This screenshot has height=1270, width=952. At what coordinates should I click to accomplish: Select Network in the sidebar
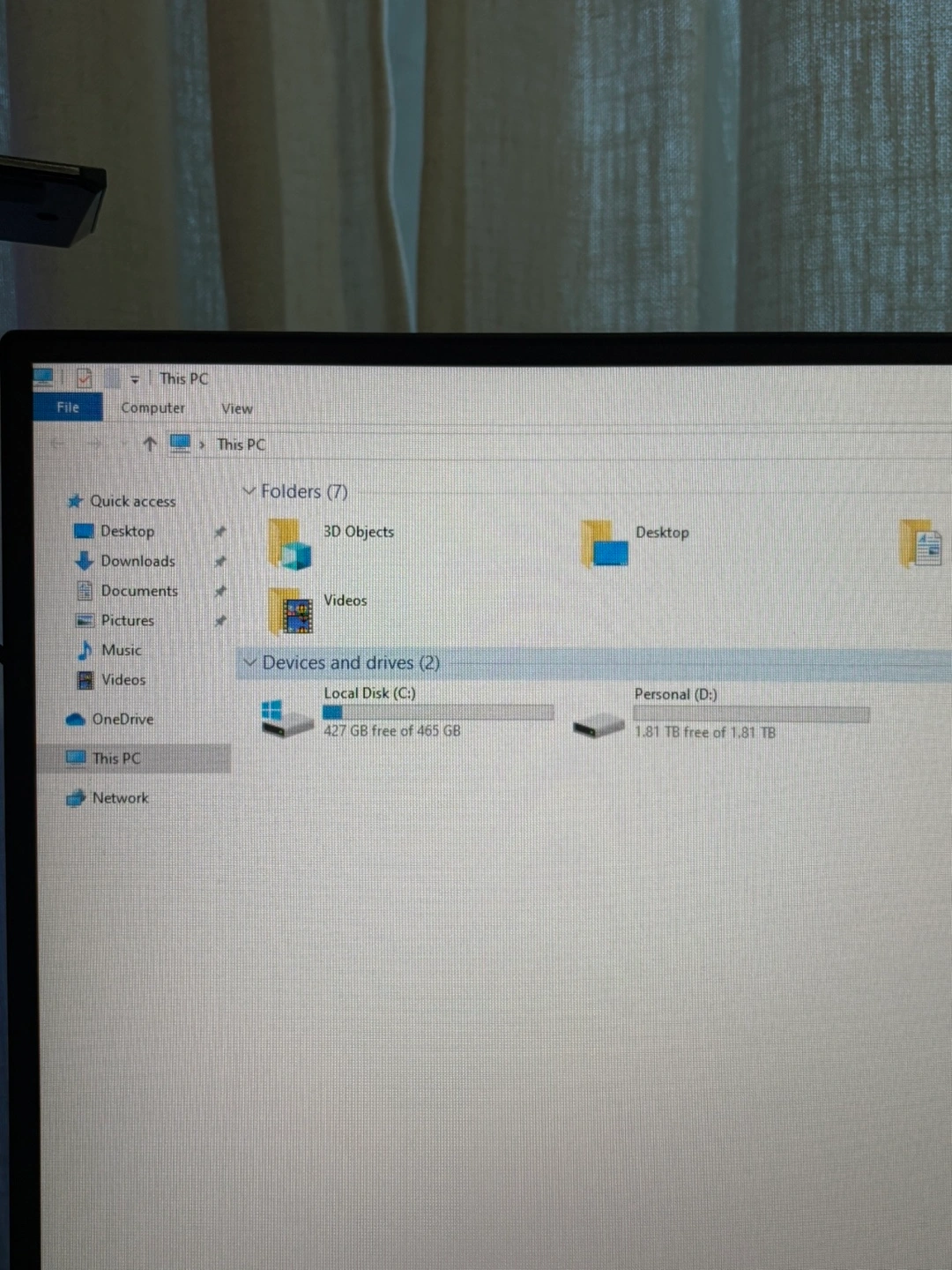pos(120,798)
